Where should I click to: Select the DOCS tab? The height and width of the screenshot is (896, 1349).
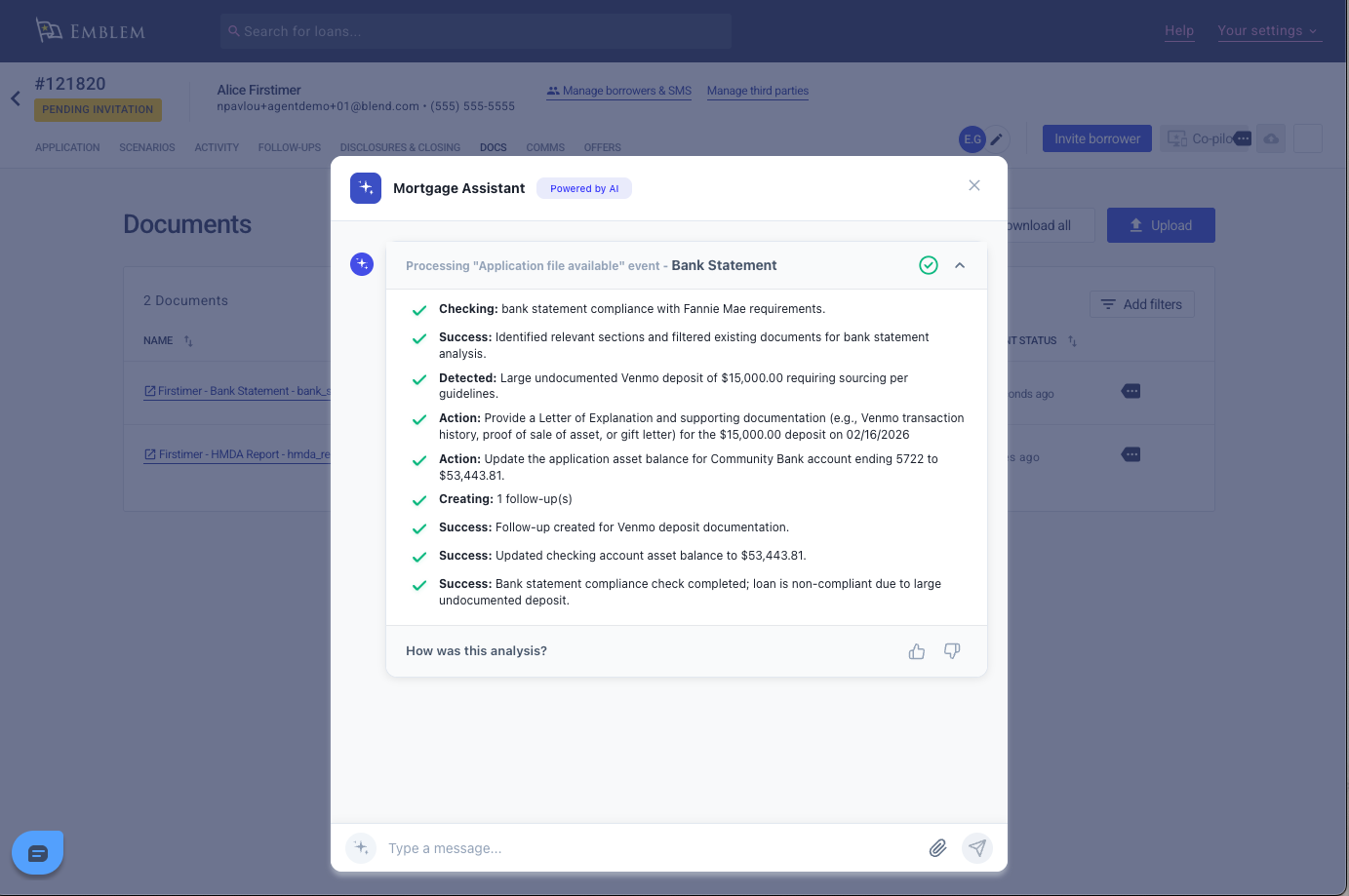[494, 148]
